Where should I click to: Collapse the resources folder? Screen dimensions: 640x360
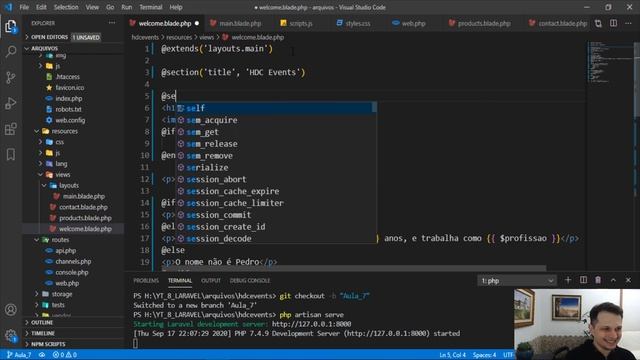(64, 131)
